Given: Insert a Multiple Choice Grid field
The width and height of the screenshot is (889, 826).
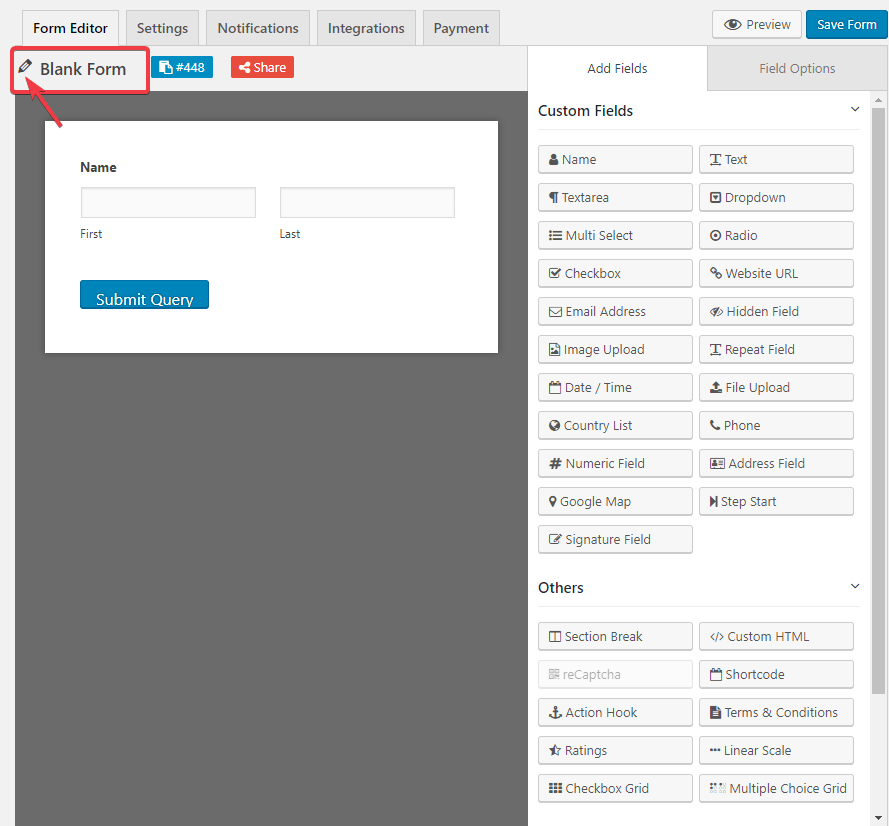Looking at the screenshot, I should pos(776,788).
